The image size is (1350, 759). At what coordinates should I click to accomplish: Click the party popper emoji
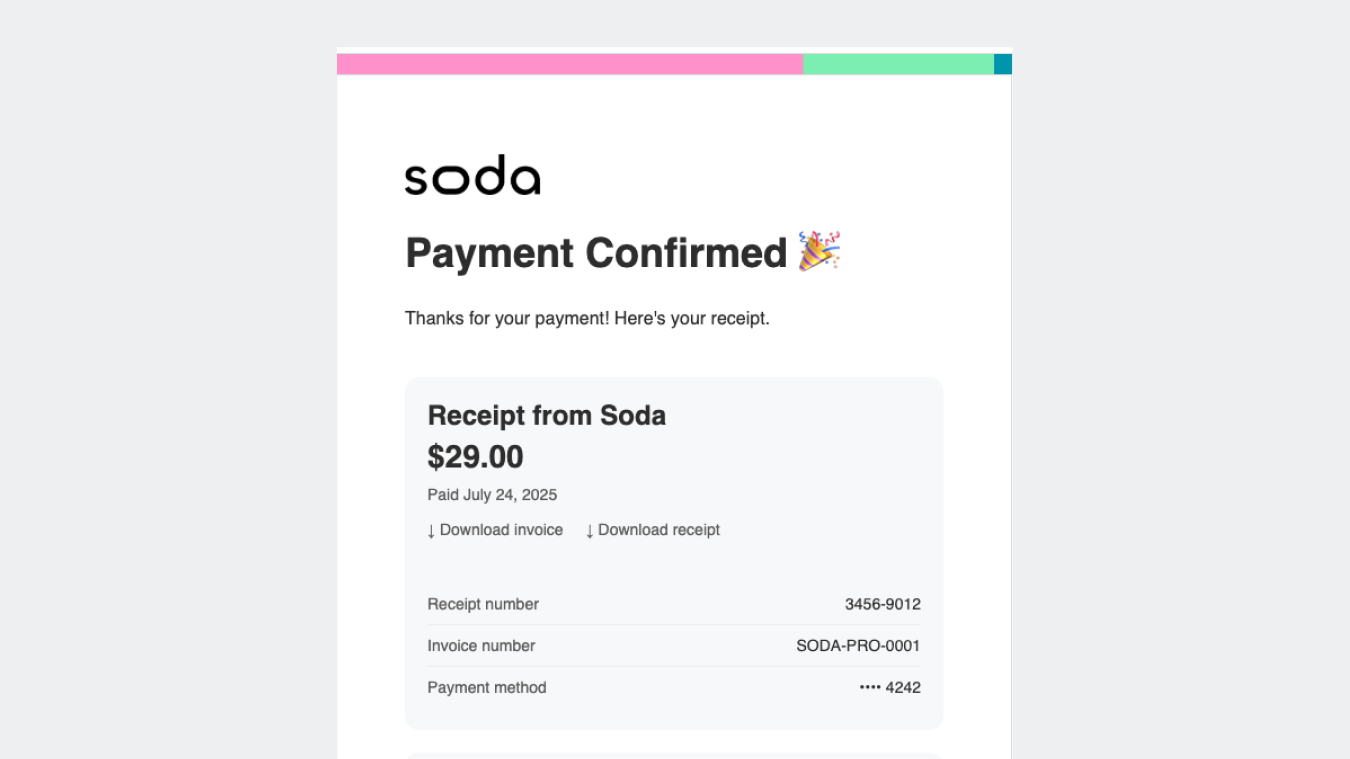[822, 252]
